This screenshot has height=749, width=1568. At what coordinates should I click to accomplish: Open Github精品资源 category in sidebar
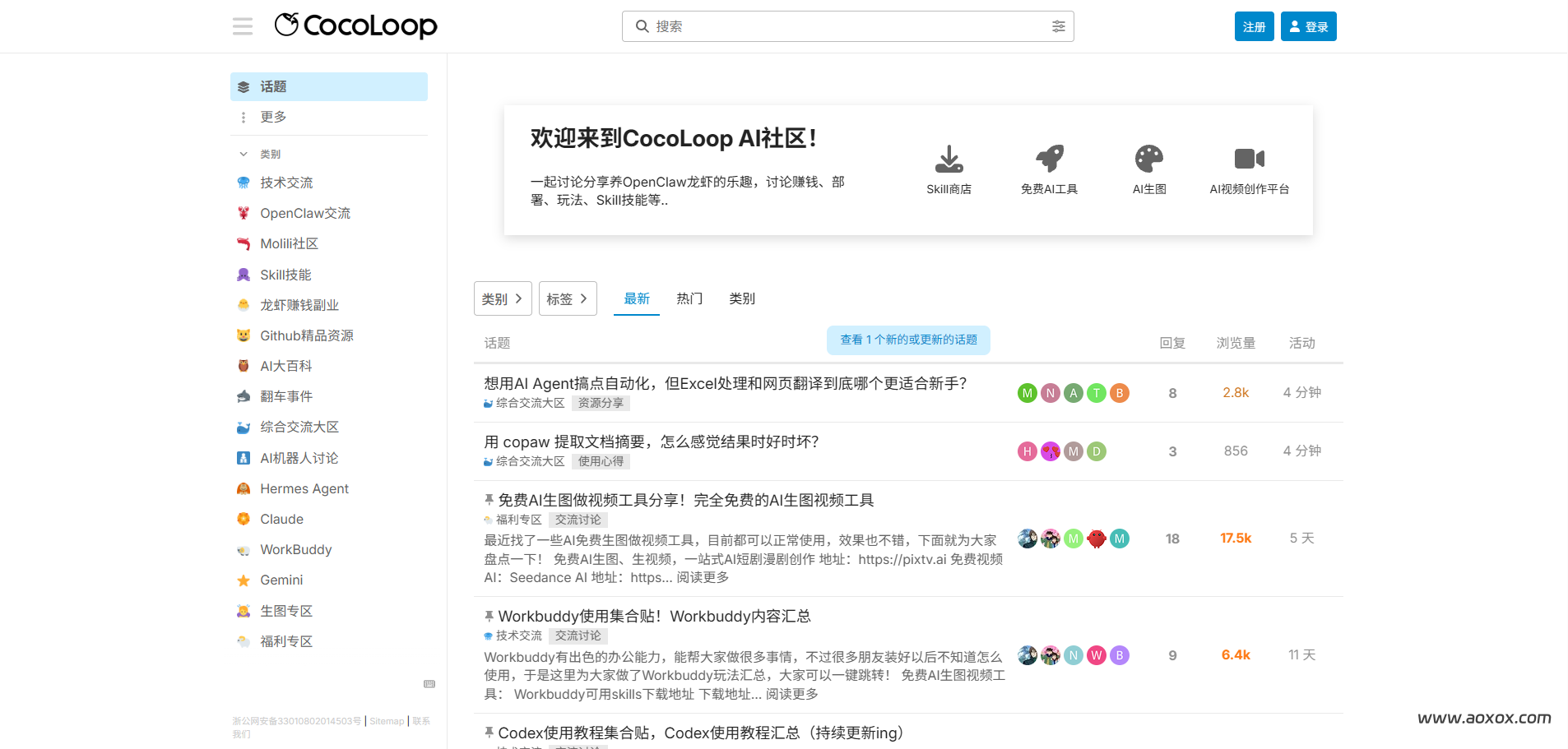pyautogui.click(x=329, y=335)
